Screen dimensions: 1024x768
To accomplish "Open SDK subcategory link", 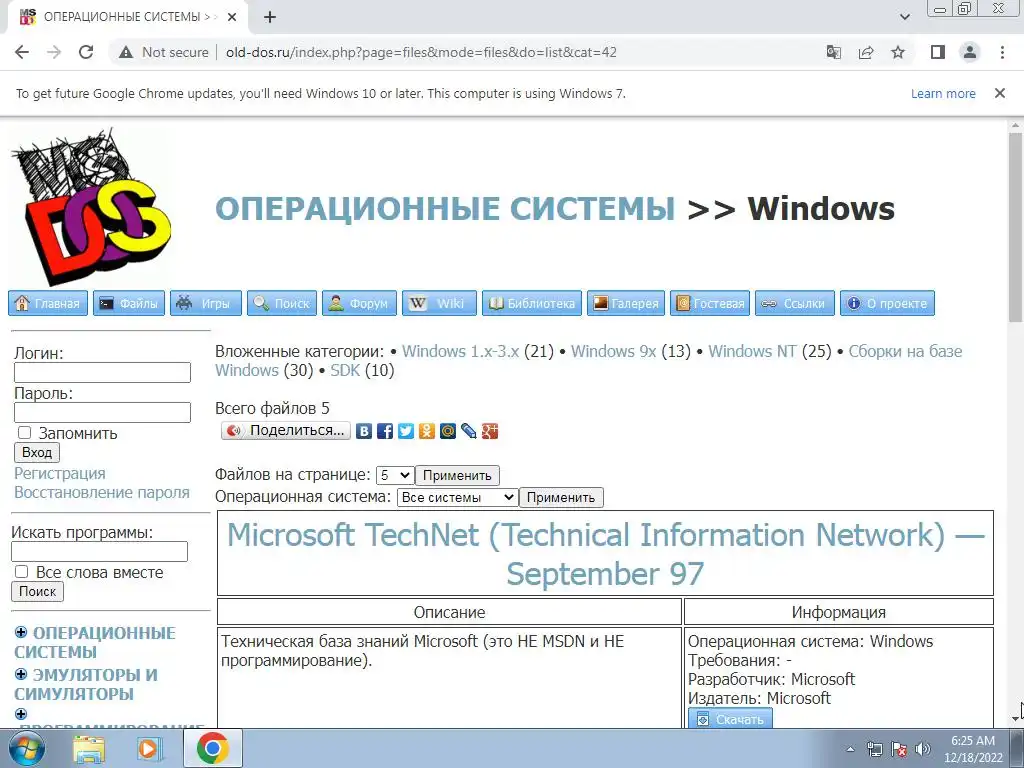I will 345,370.
